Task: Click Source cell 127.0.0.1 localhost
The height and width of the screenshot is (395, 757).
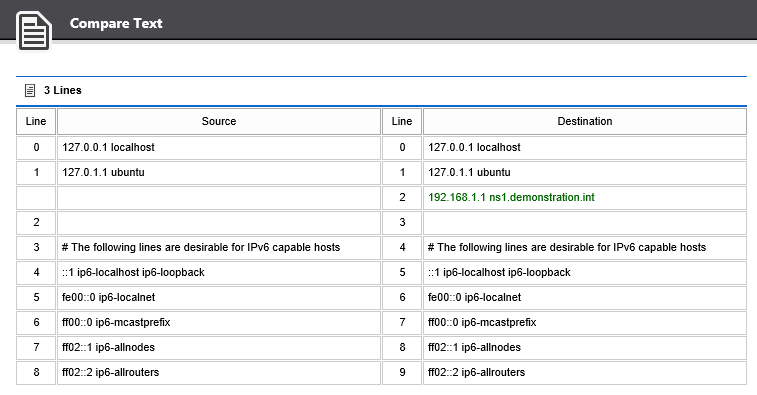Action: click(x=219, y=147)
